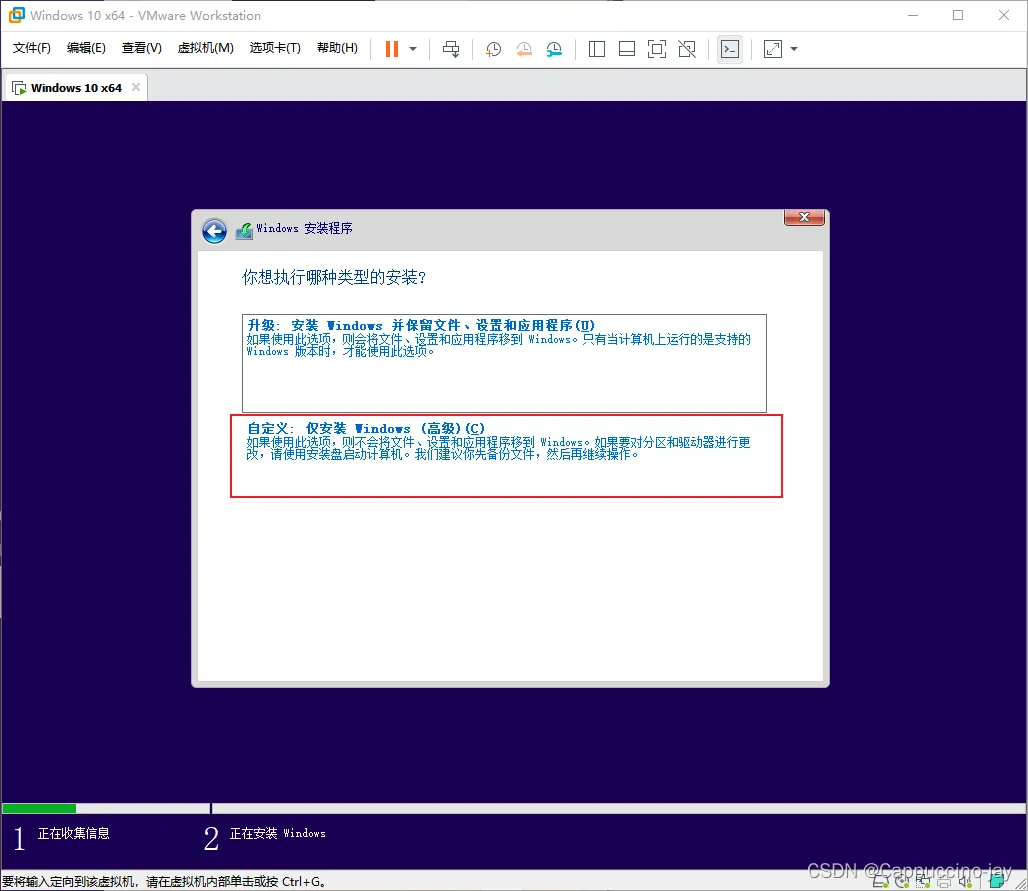The image size is (1028, 891).
Task: Click the stretch guest display icon
Action: (773, 49)
